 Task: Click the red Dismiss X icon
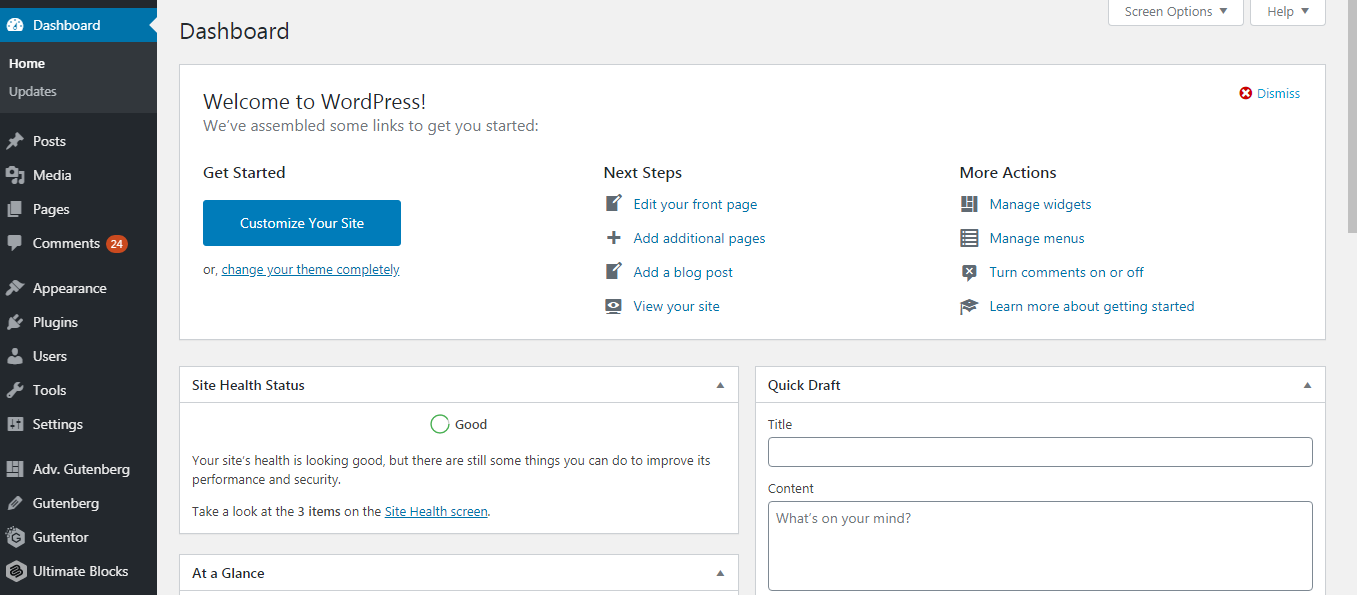pos(1246,93)
